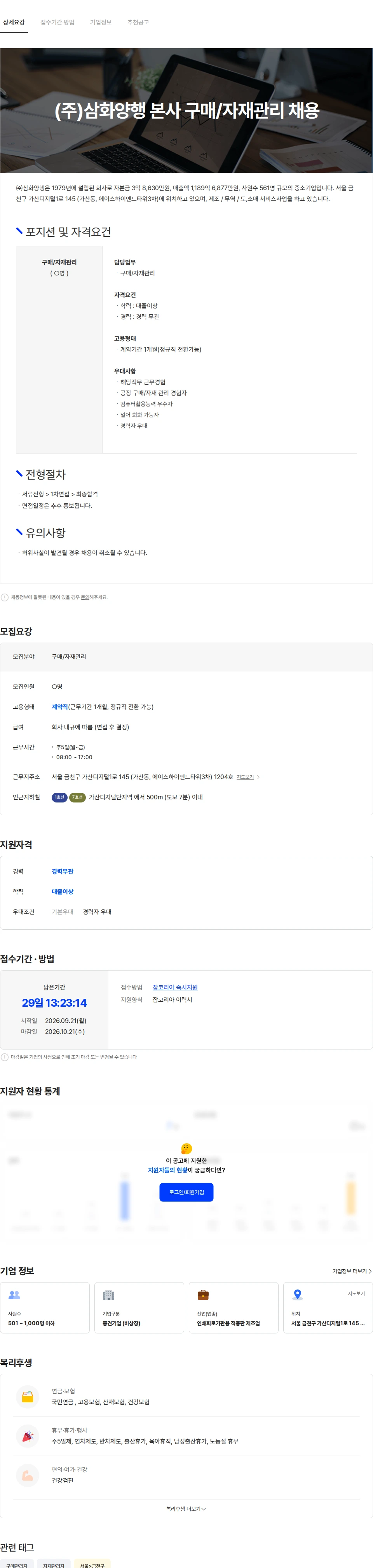
Task: Select the 자재관리자 related tag
Action: pos(54,1563)
